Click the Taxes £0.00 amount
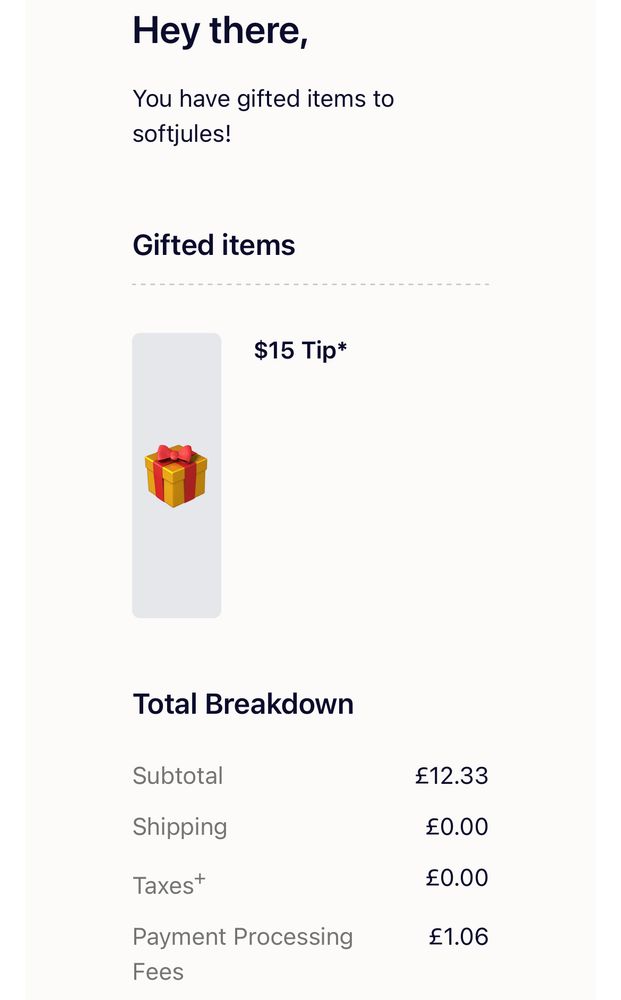621x1000 pixels. 457,878
